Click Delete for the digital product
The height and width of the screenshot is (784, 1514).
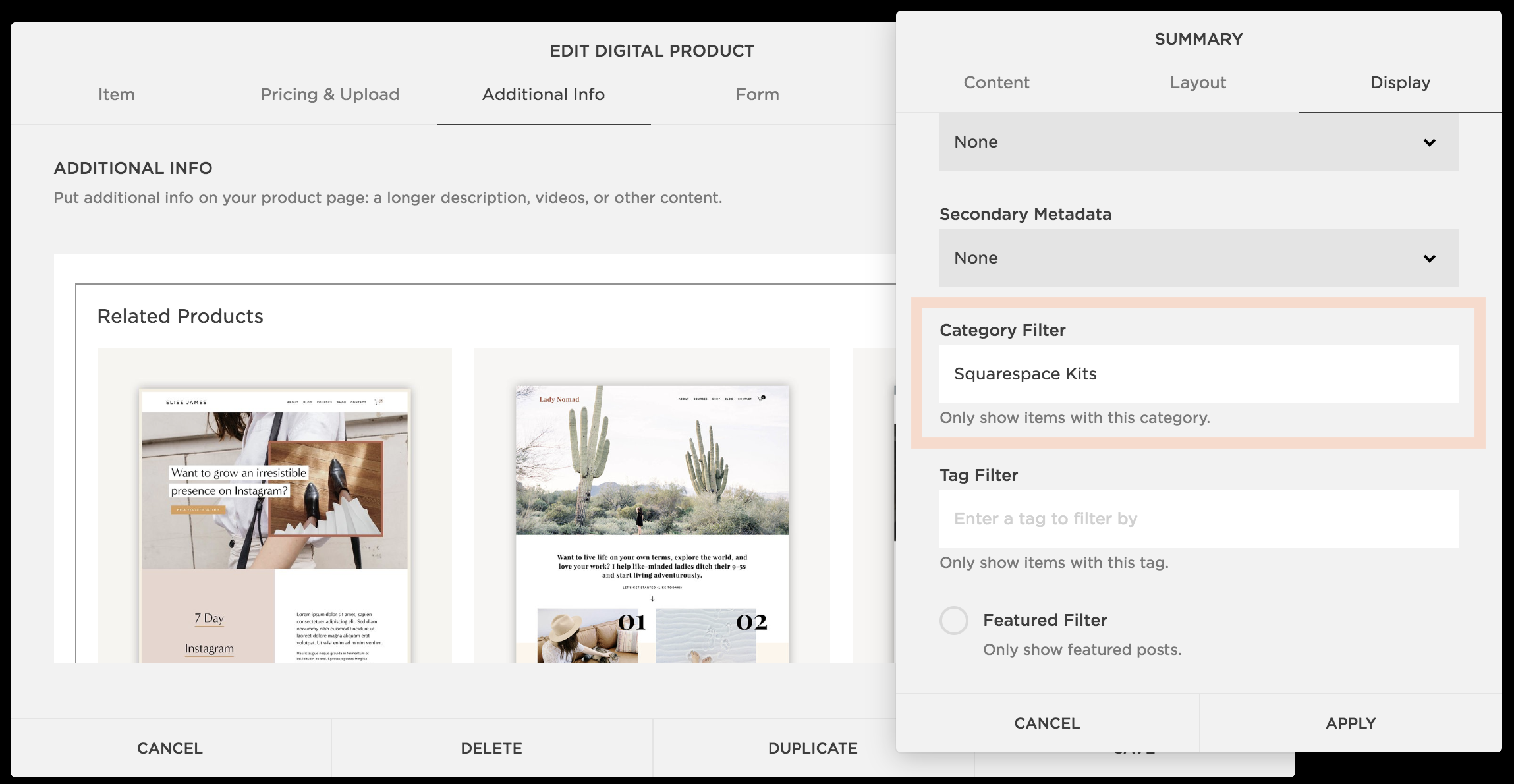pos(491,748)
